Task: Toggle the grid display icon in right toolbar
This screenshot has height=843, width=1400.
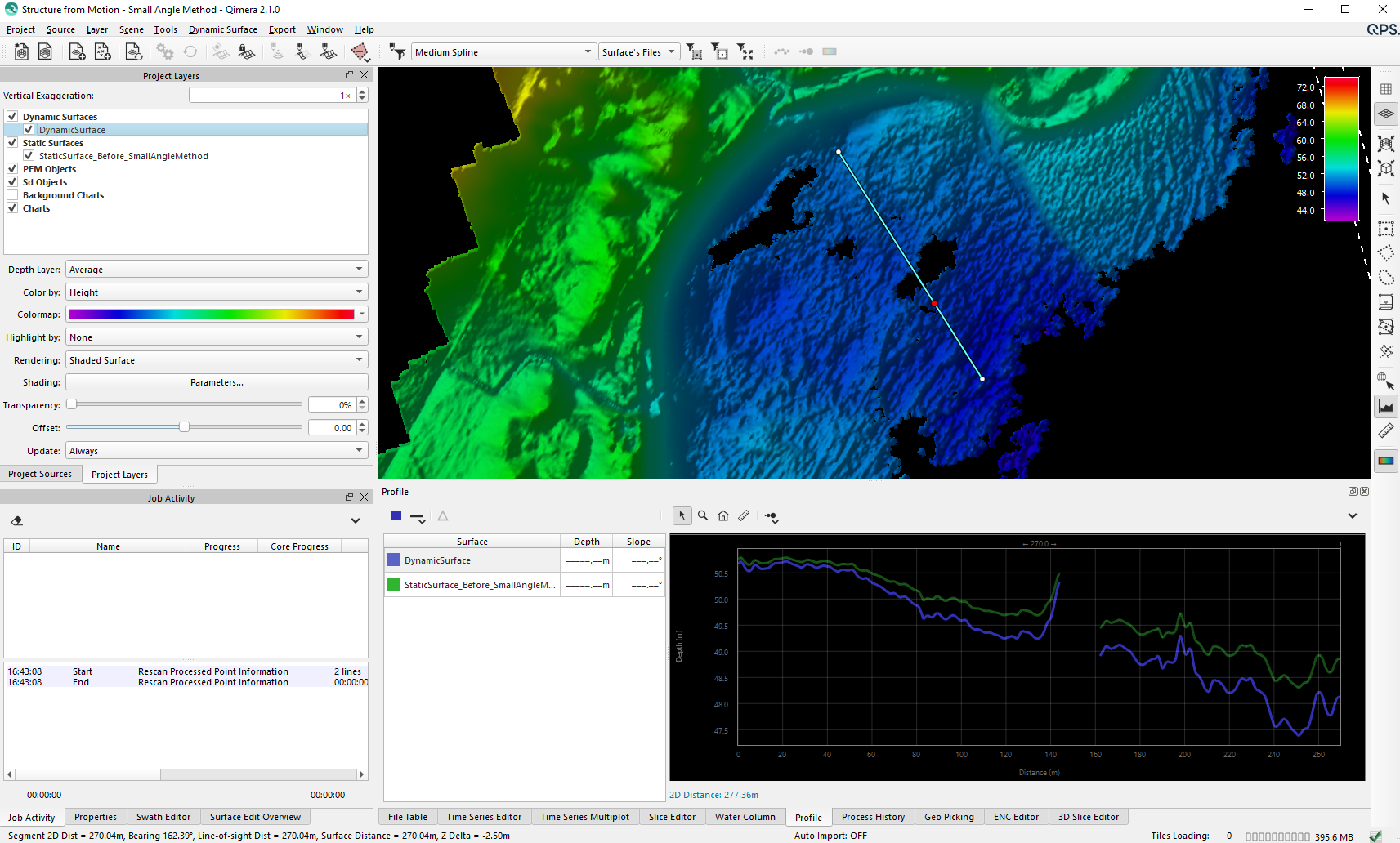Action: 1386,89
